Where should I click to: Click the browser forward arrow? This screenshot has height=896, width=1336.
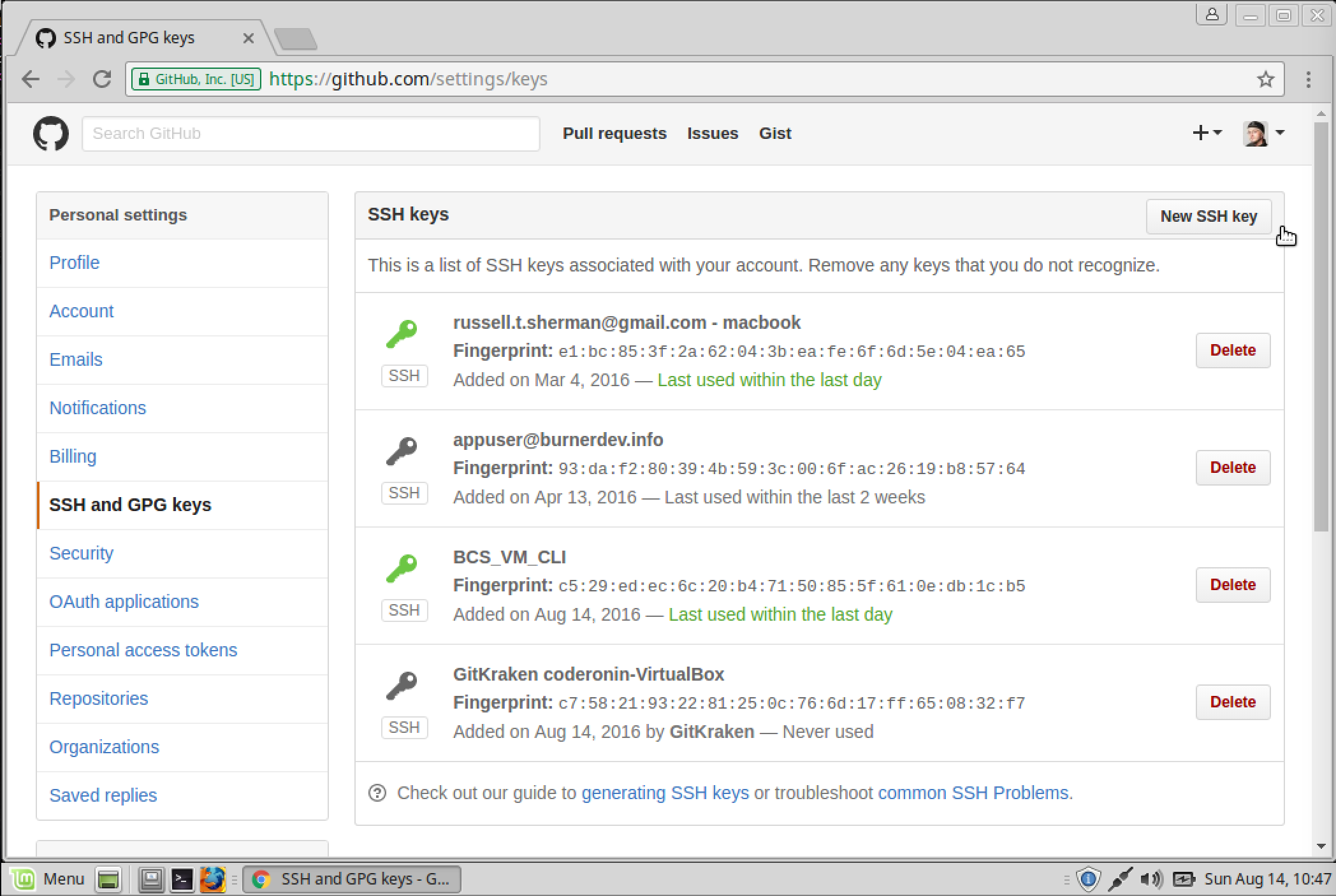point(66,79)
